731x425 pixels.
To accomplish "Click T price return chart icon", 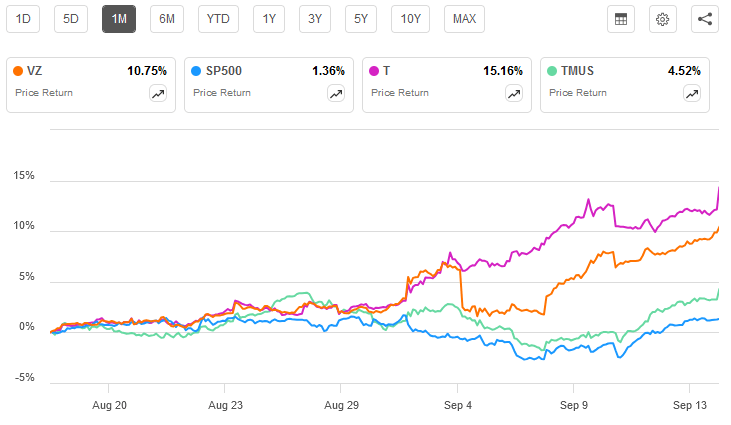I will [x=513, y=93].
